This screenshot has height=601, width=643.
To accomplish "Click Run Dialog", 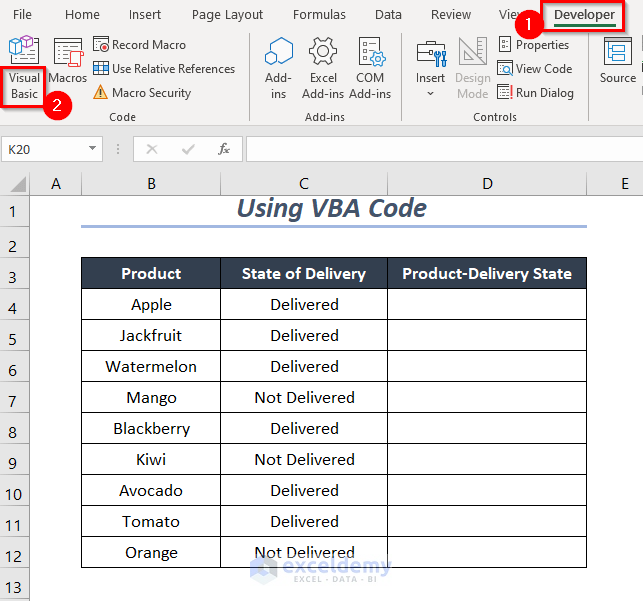I will [535, 93].
